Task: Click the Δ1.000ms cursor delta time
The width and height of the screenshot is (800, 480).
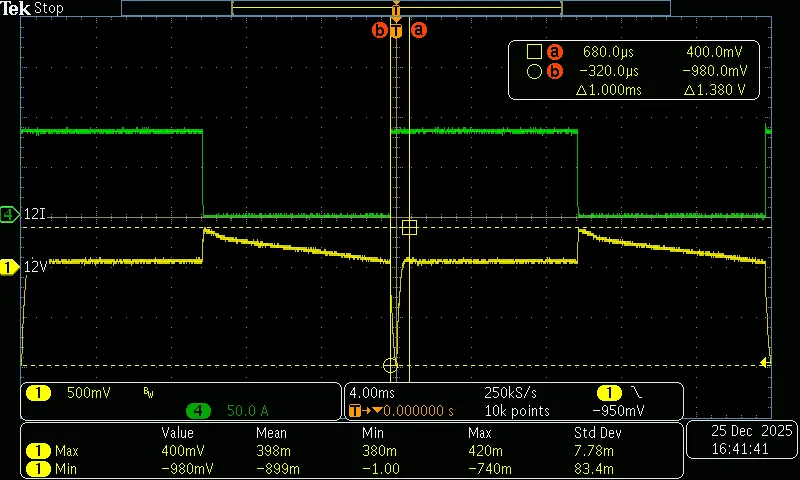Action: [609, 90]
